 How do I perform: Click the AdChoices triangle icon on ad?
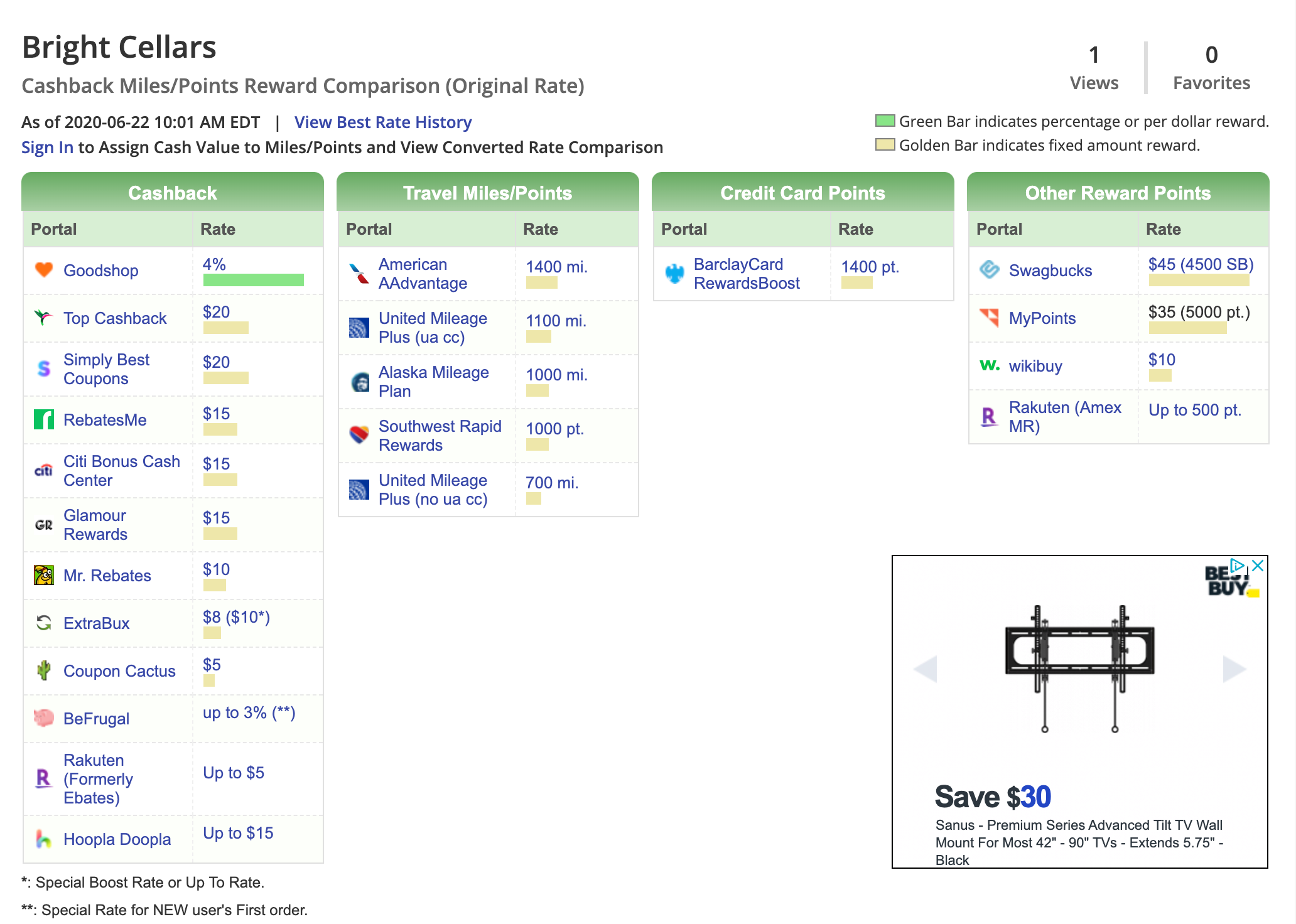pyautogui.click(x=1236, y=566)
